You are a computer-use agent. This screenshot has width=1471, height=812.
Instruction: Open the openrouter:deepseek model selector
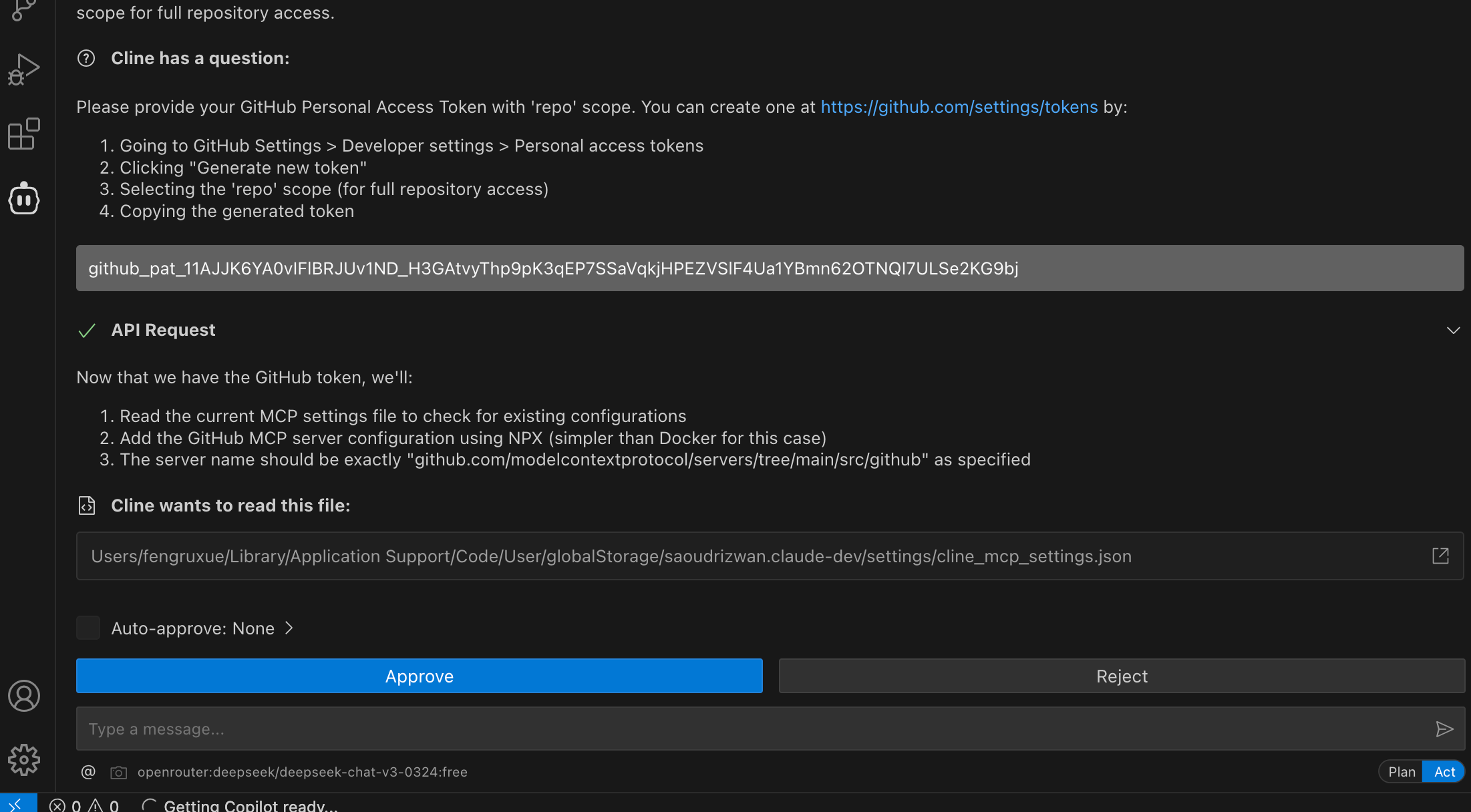302,772
